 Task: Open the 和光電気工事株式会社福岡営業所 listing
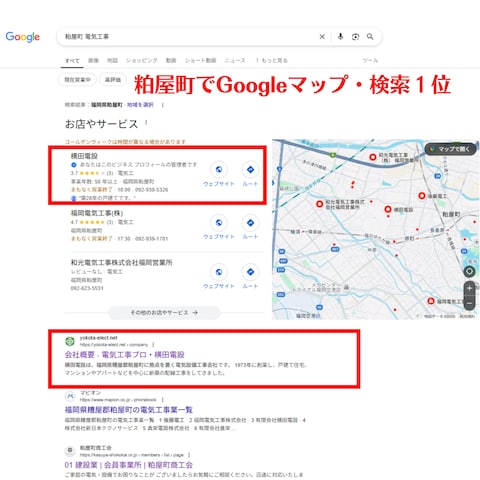pos(121,262)
